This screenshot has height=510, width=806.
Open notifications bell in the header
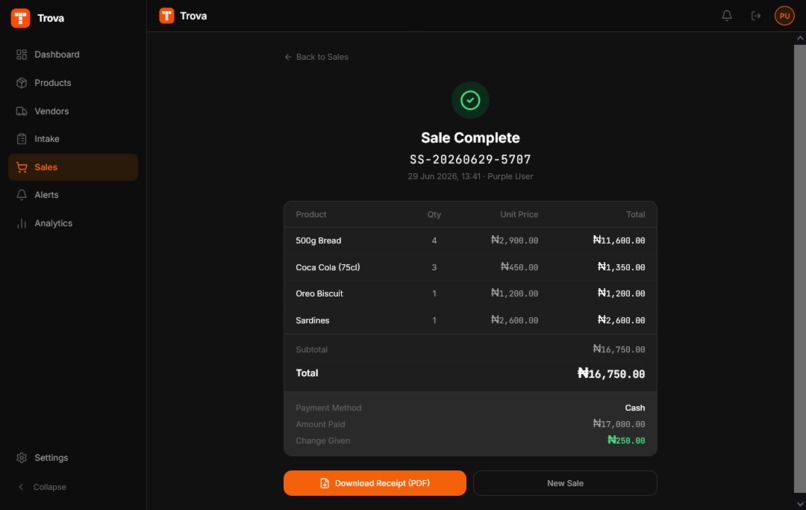(x=726, y=16)
